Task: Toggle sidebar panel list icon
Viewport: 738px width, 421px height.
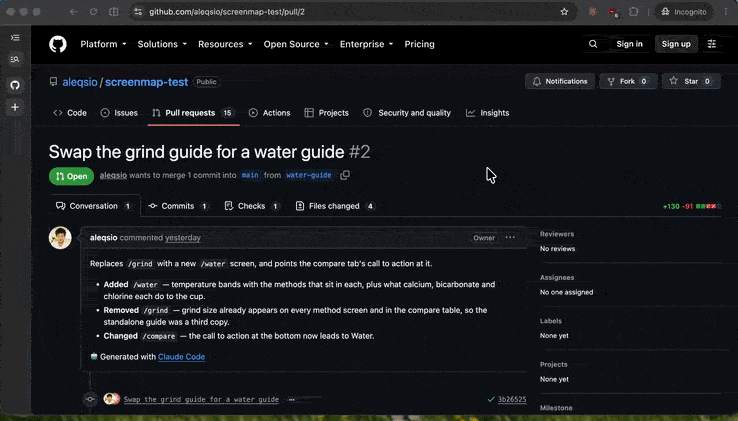Action: (15, 38)
